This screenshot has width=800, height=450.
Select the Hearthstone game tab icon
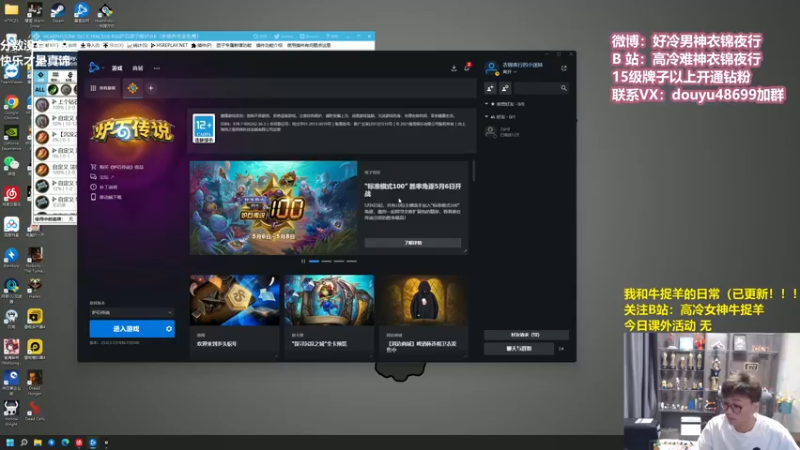133,88
